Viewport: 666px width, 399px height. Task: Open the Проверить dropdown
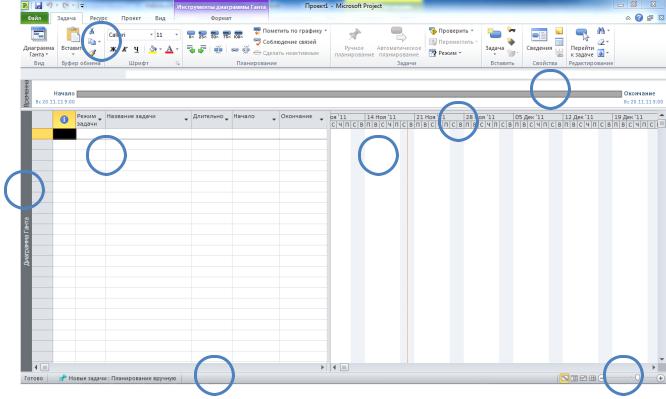[451, 31]
